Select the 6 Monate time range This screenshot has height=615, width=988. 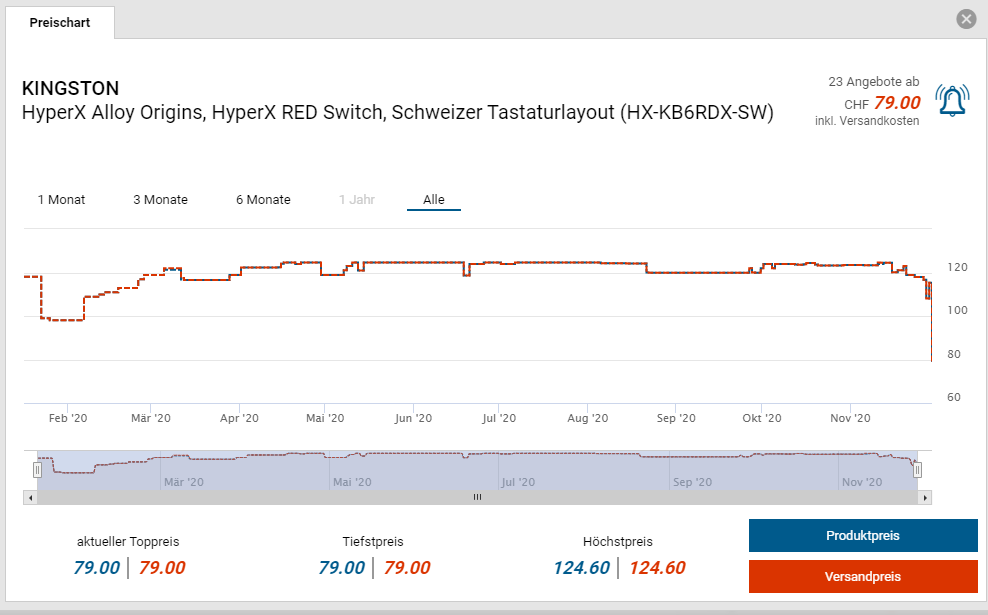click(263, 200)
